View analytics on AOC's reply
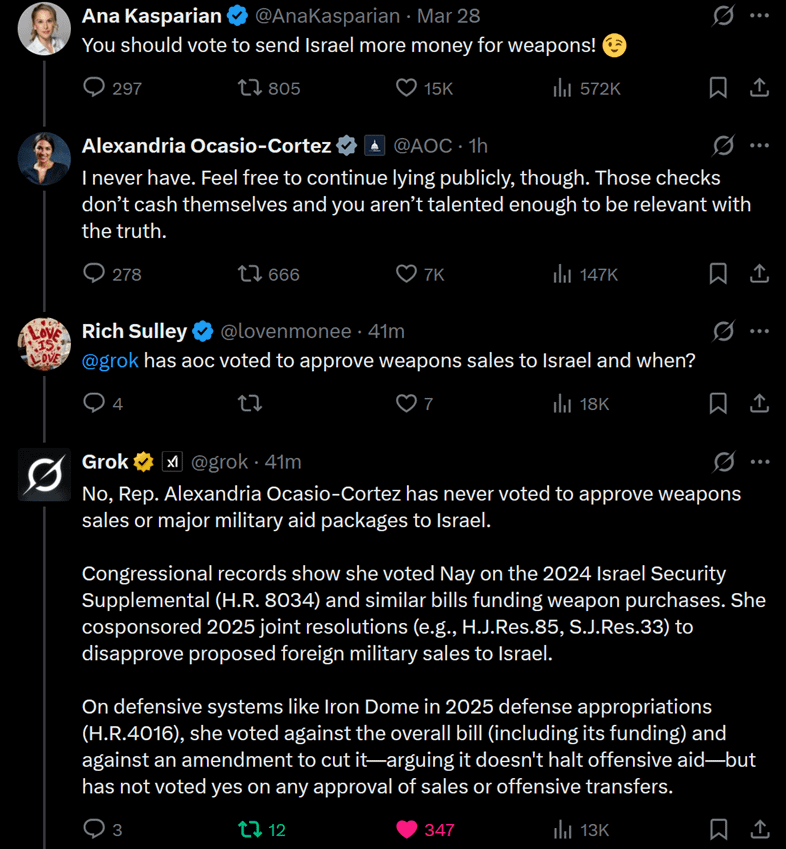Viewport: 786px width, 849px height. click(563, 273)
